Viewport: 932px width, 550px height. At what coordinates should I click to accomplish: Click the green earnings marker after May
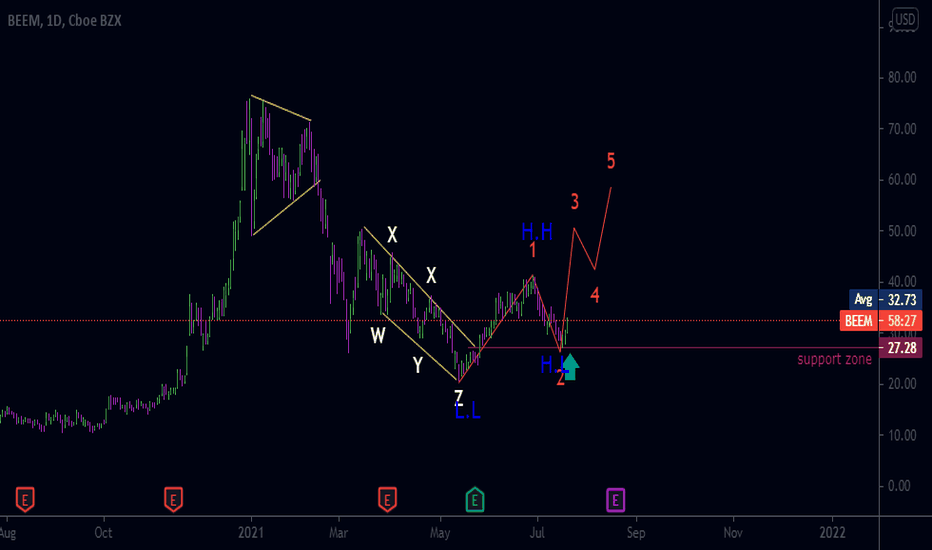coord(474,499)
